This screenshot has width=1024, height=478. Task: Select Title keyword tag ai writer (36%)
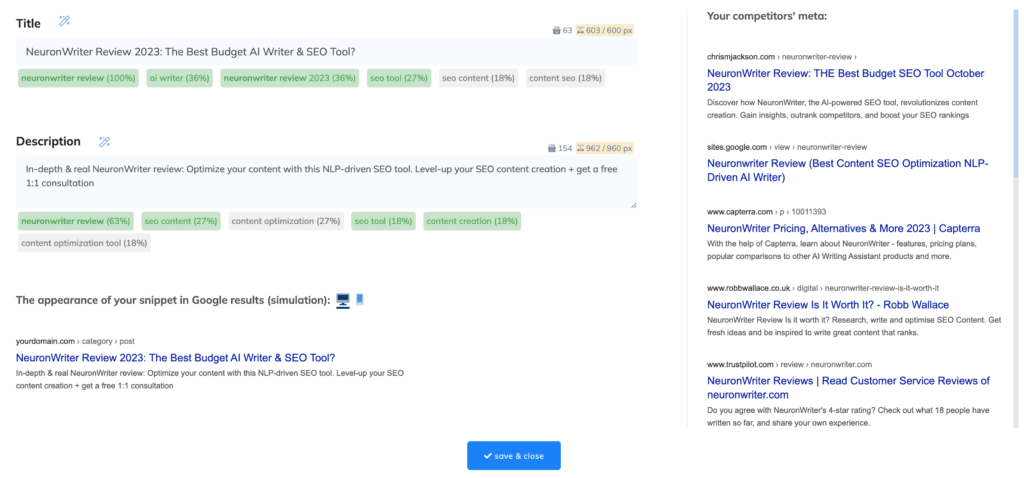(180, 78)
